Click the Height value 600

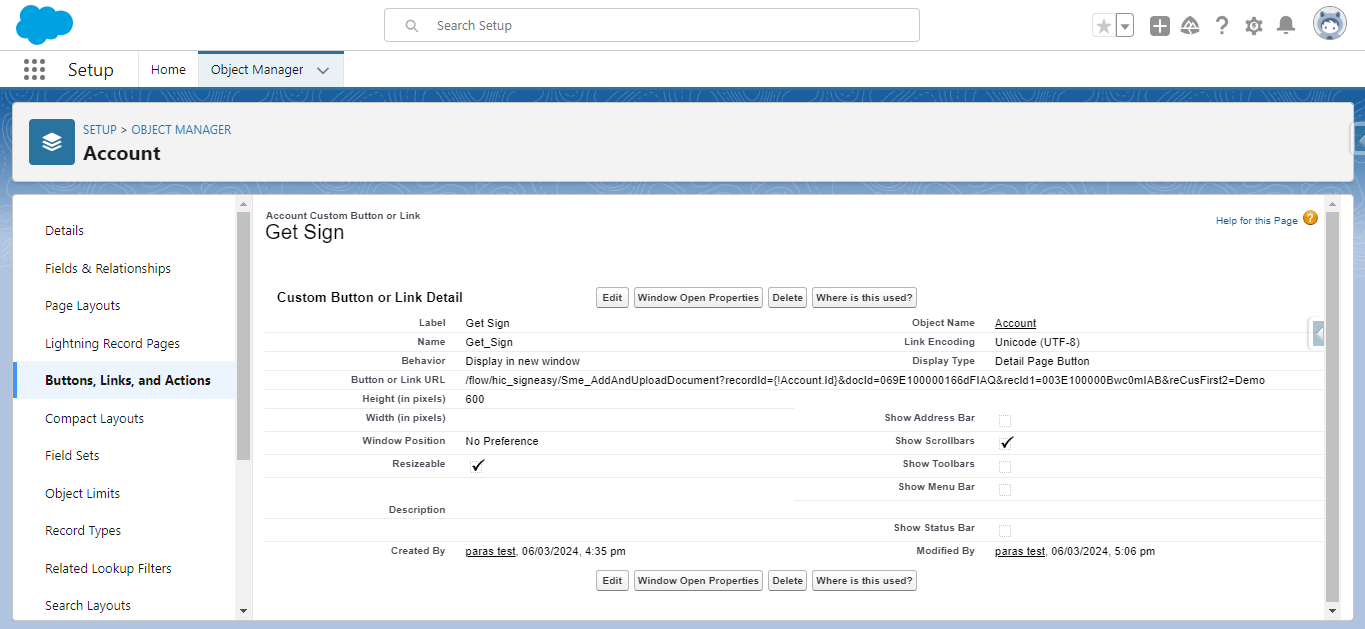[475, 399]
